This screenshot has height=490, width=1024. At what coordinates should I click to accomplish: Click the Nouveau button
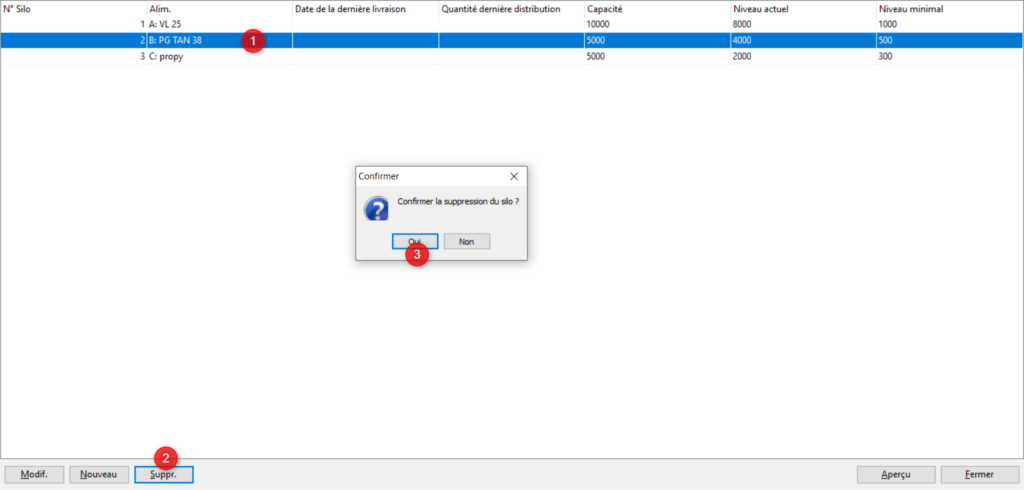[98, 474]
